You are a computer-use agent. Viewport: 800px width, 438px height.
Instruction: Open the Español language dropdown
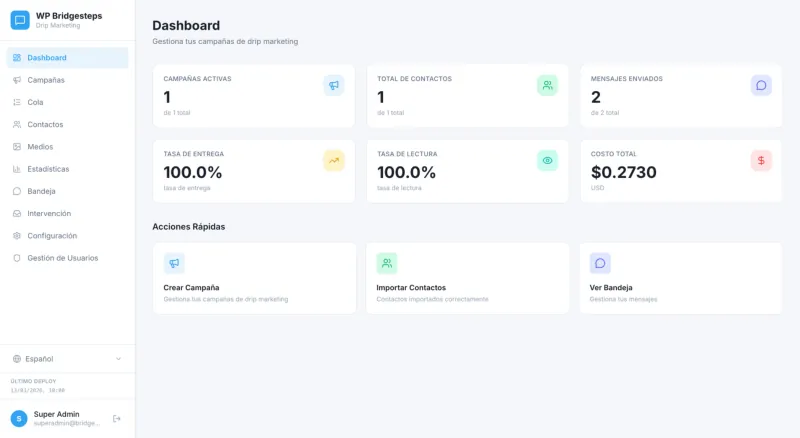coord(67,359)
